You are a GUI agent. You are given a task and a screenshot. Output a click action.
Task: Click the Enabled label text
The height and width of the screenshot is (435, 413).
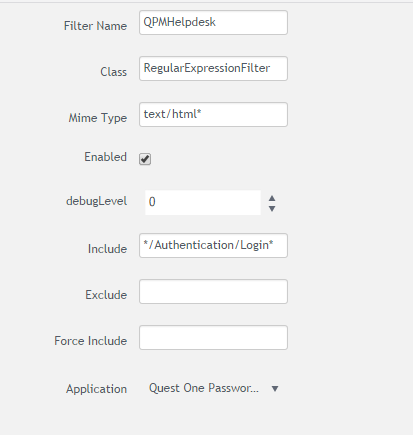click(x=105, y=157)
